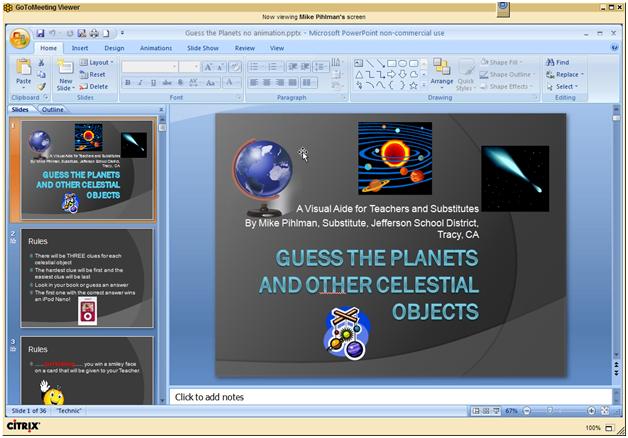Open the Arrange tool
This screenshot has width=628, height=438.
point(441,72)
